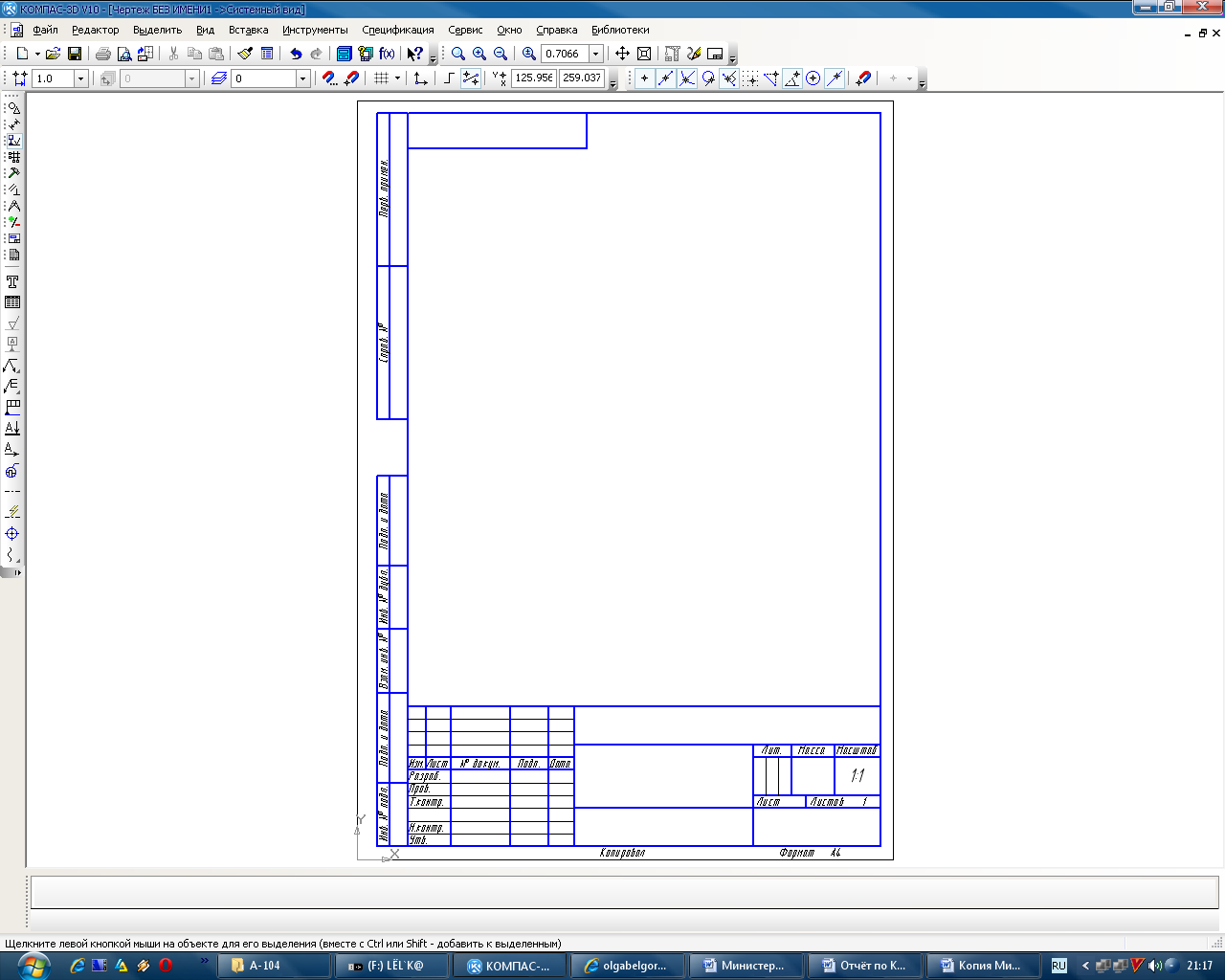Toggle orthogonal drawing mode
Image resolution: width=1225 pixels, height=980 pixels.
point(449,78)
